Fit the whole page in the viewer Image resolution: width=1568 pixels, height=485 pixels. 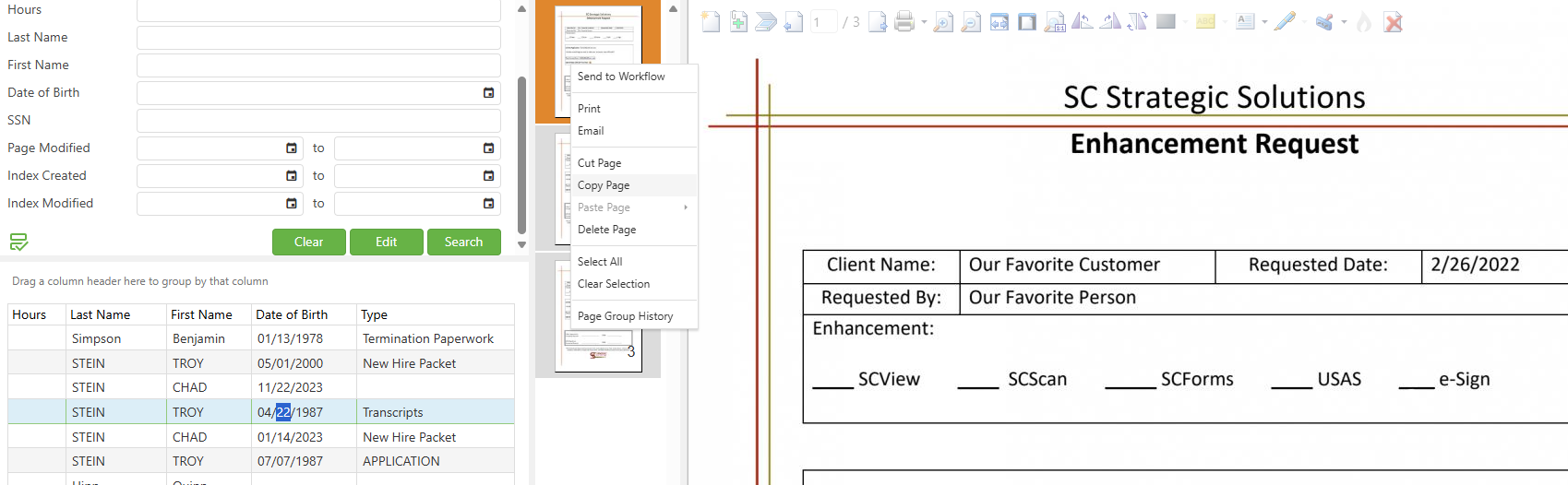coord(1027,22)
